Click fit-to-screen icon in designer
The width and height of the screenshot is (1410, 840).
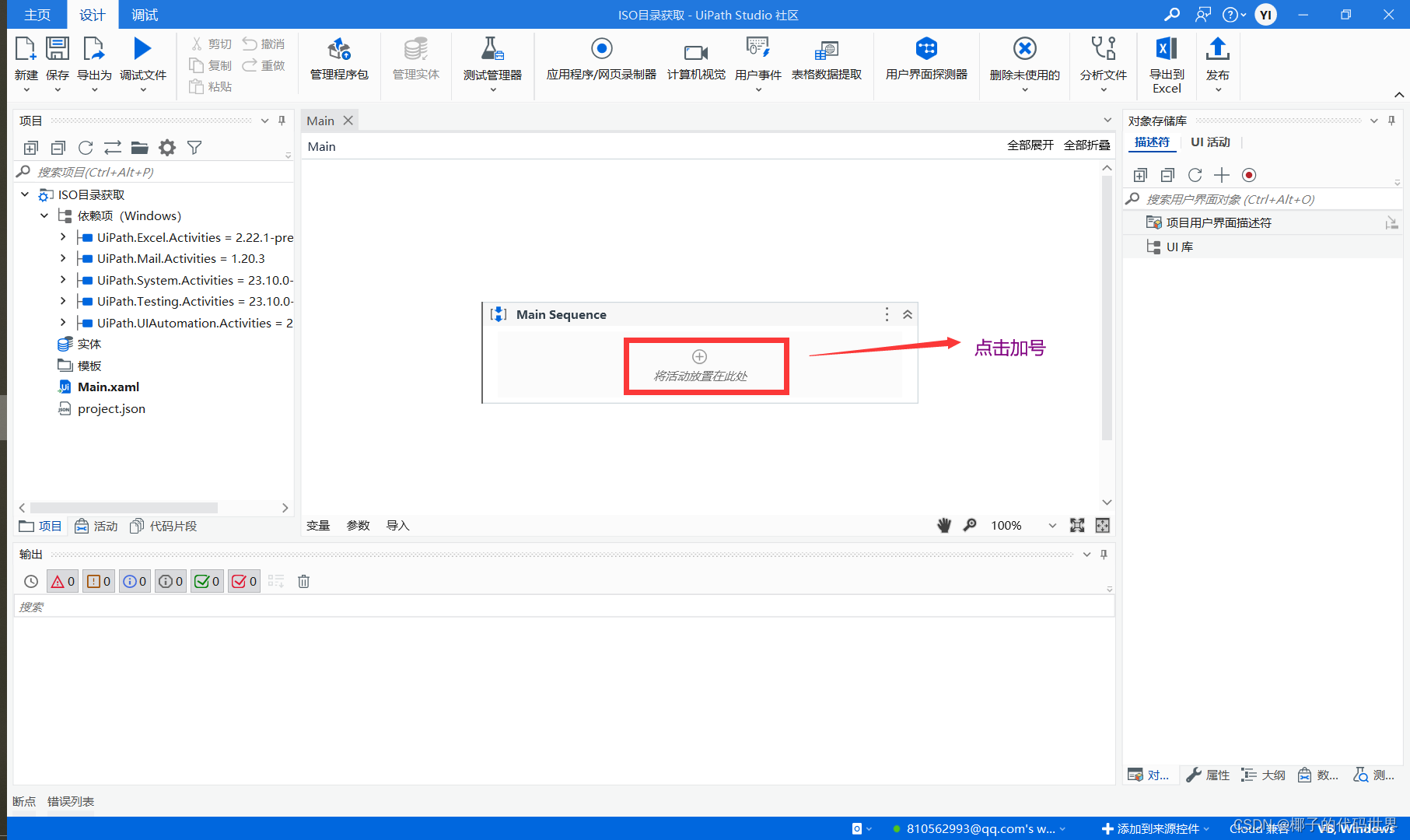coord(1077,525)
